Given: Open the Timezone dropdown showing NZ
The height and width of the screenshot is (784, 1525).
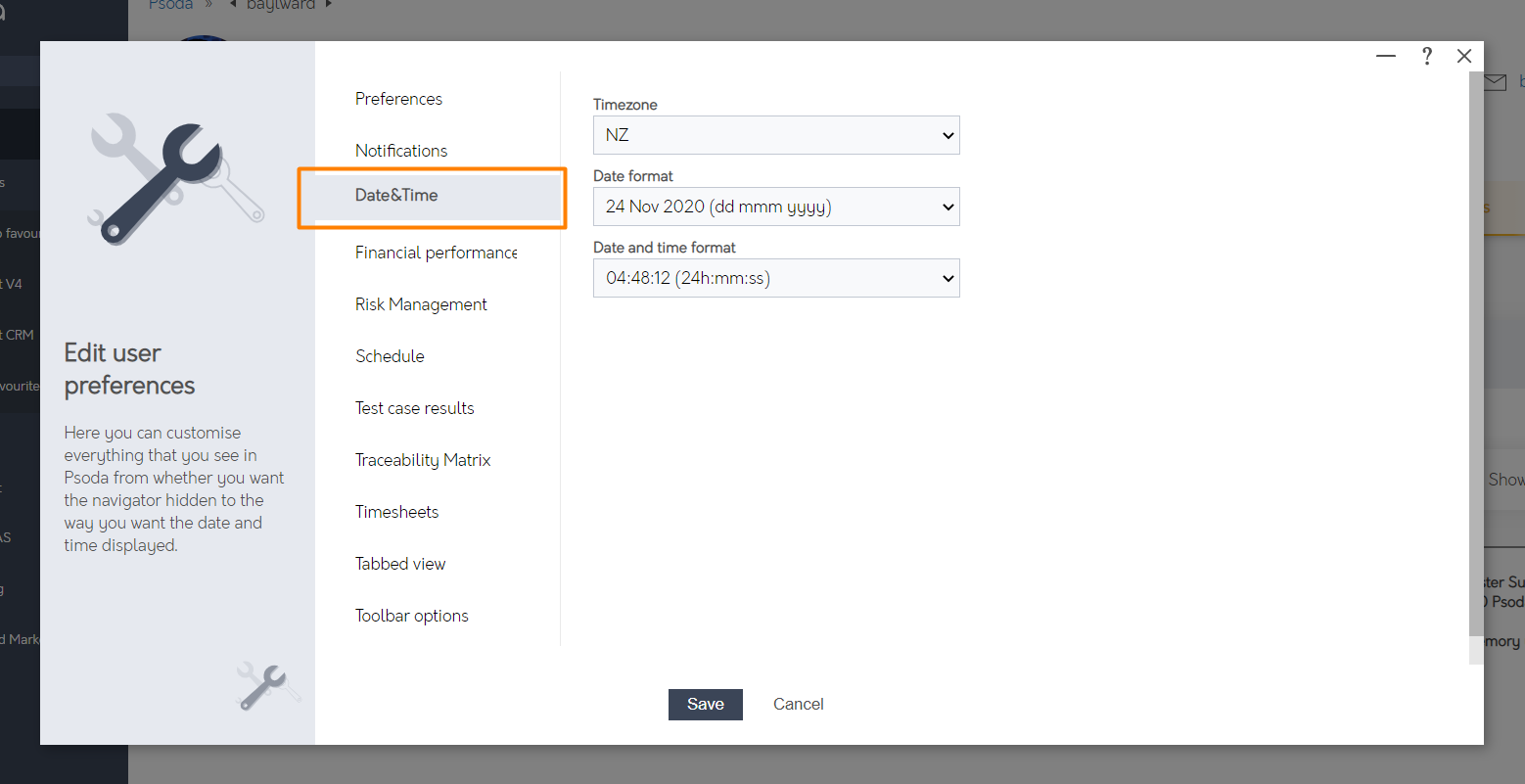Looking at the screenshot, I should pos(775,135).
